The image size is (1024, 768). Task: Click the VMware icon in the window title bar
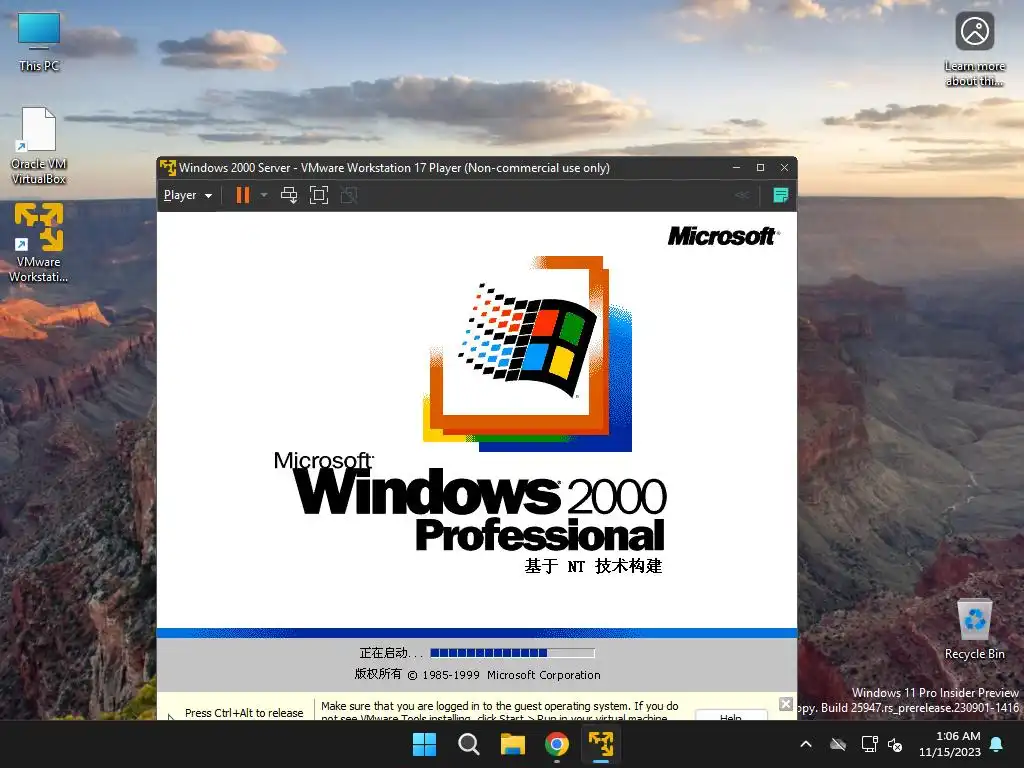tap(168, 168)
